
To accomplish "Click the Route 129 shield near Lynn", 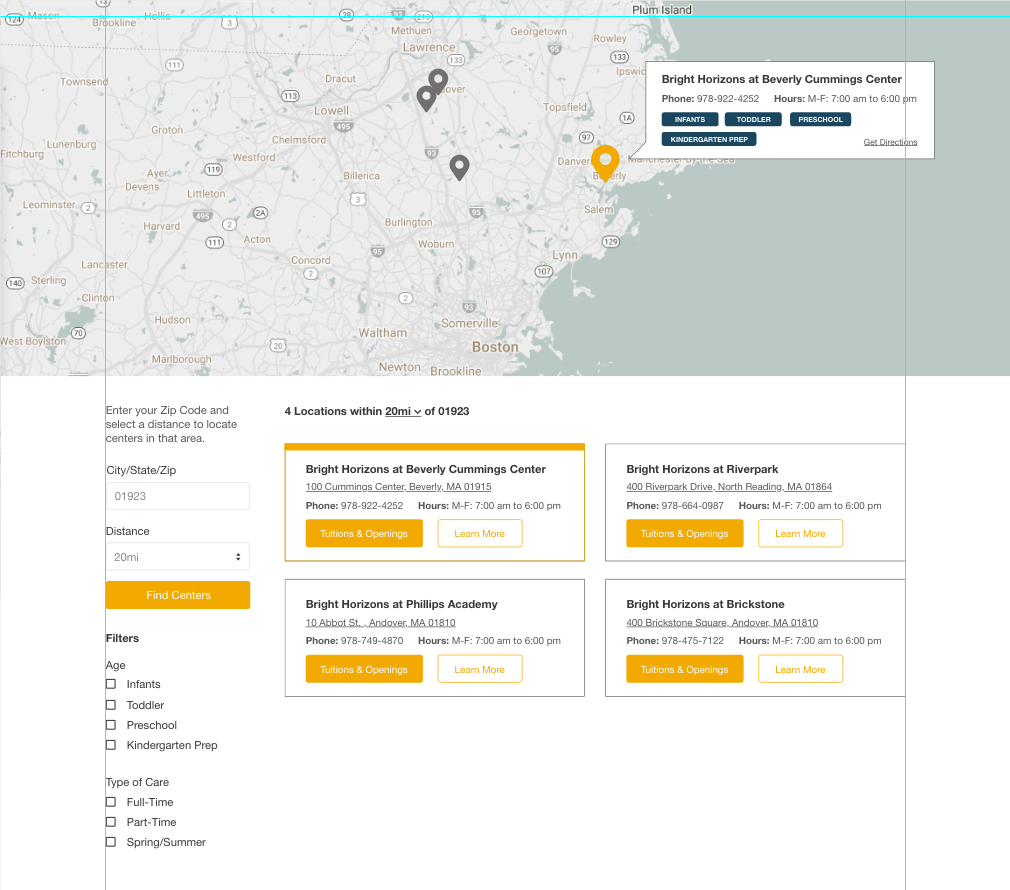I will click(611, 241).
